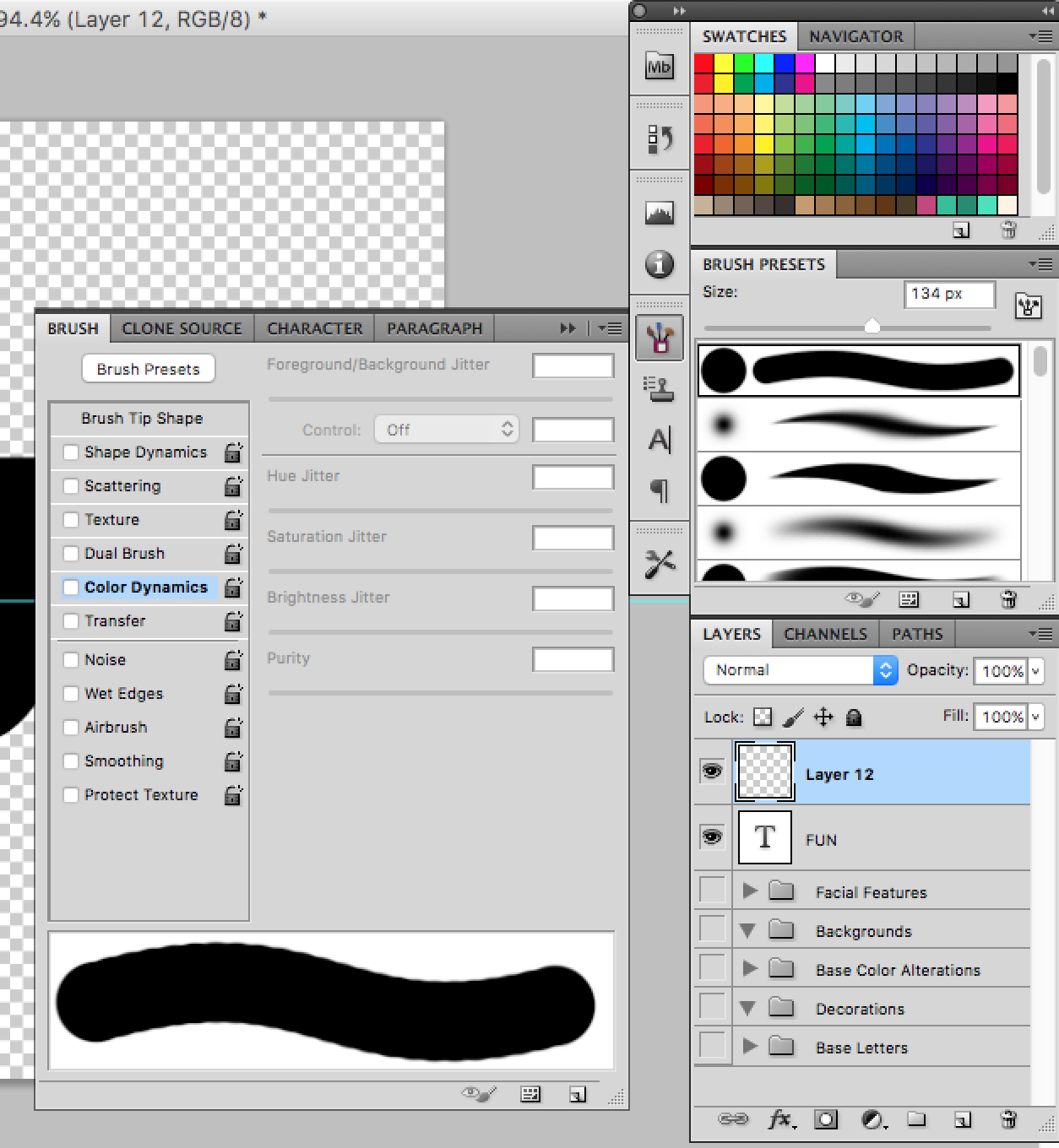Screen dimensions: 1059x1148
Task: Enable the Scattering checkbox
Action: (71, 486)
